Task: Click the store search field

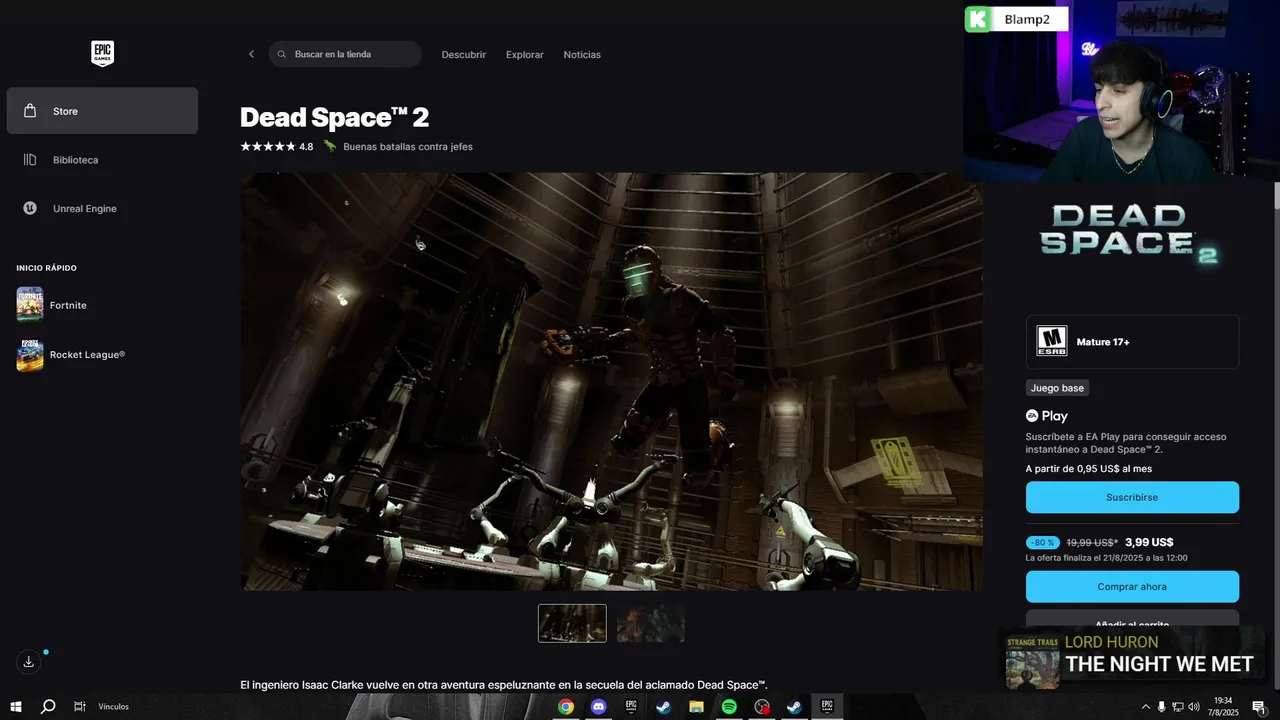Action: pos(345,54)
